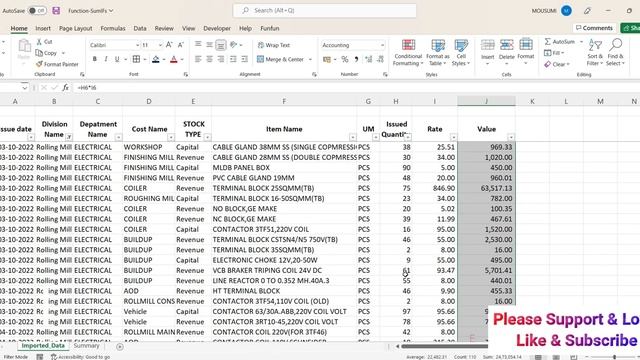Decrease font size with smaller A

click(180, 45)
